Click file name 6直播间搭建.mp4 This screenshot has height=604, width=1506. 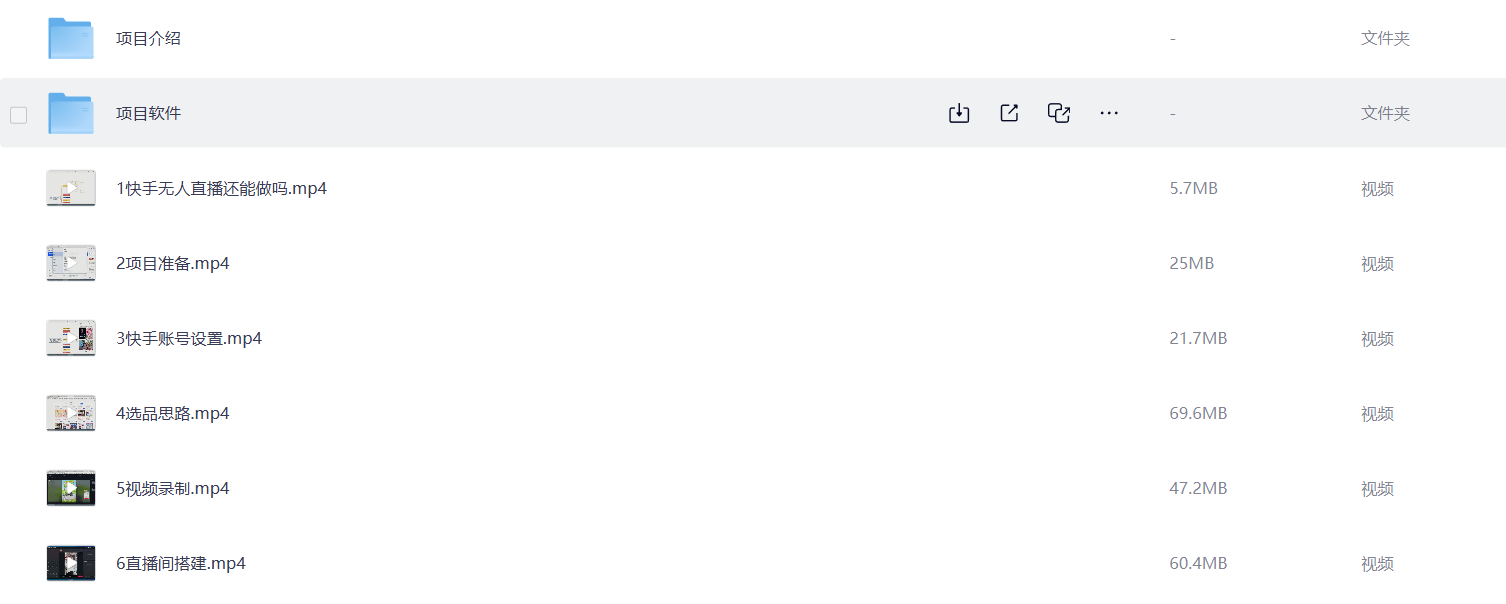pos(180,563)
